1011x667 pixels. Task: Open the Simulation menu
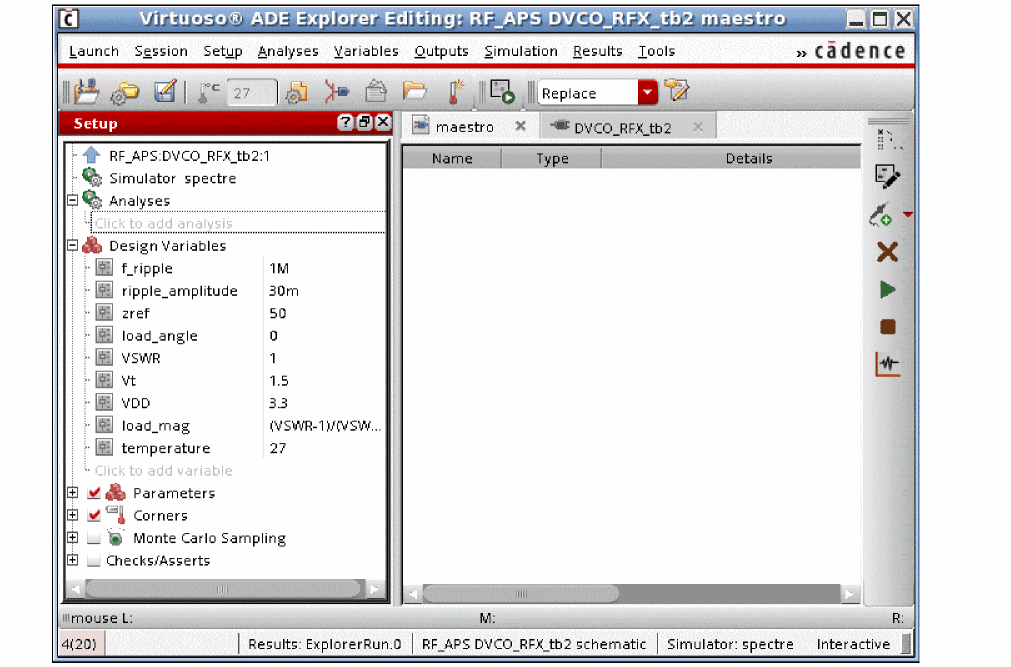click(x=520, y=51)
